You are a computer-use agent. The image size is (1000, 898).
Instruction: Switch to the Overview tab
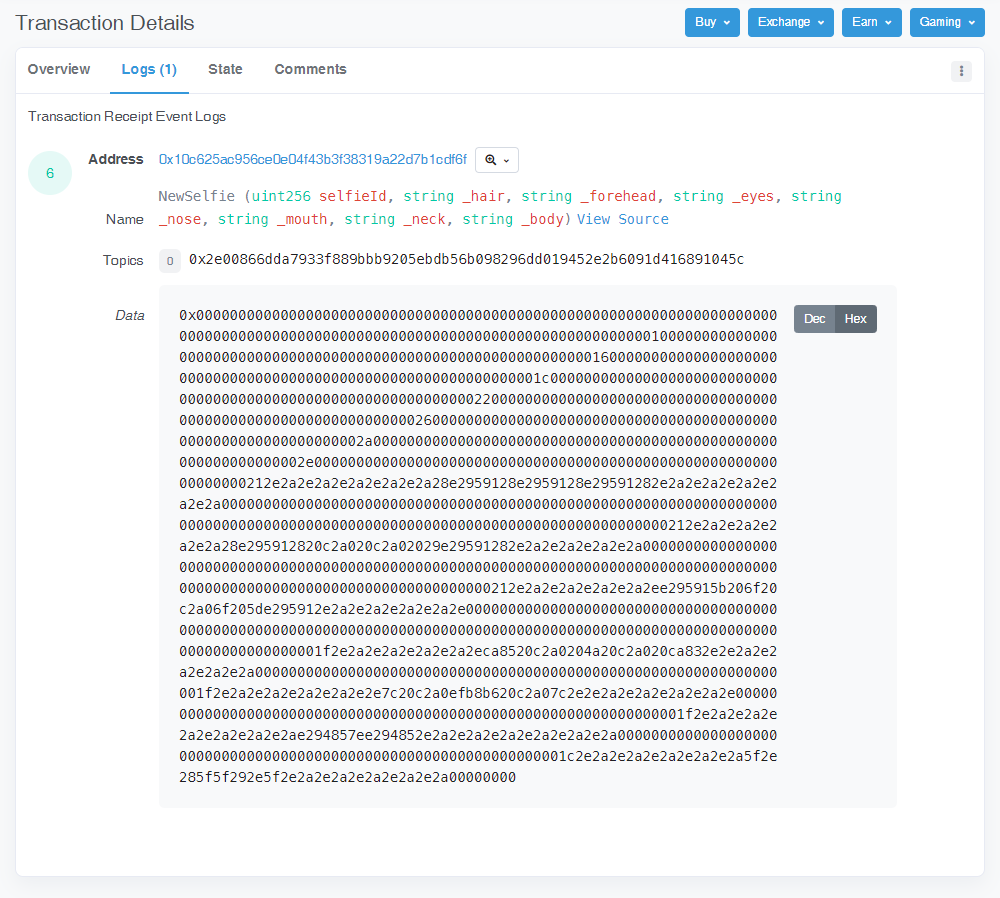coord(59,70)
